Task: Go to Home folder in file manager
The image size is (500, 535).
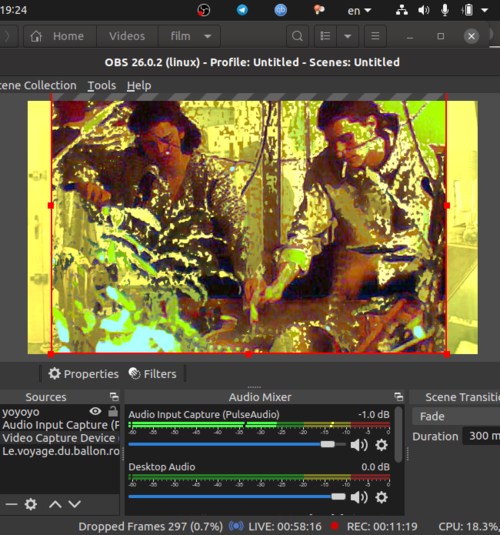Action: (x=60, y=36)
